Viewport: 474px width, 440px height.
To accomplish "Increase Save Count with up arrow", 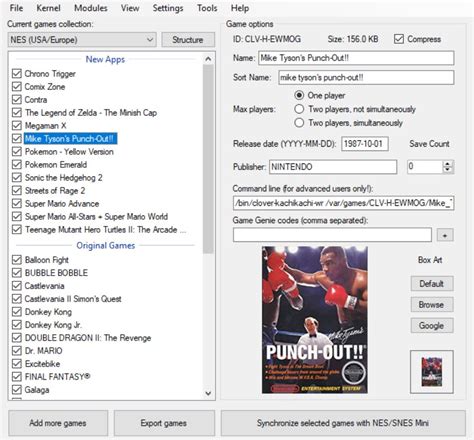I will click(448, 164).
